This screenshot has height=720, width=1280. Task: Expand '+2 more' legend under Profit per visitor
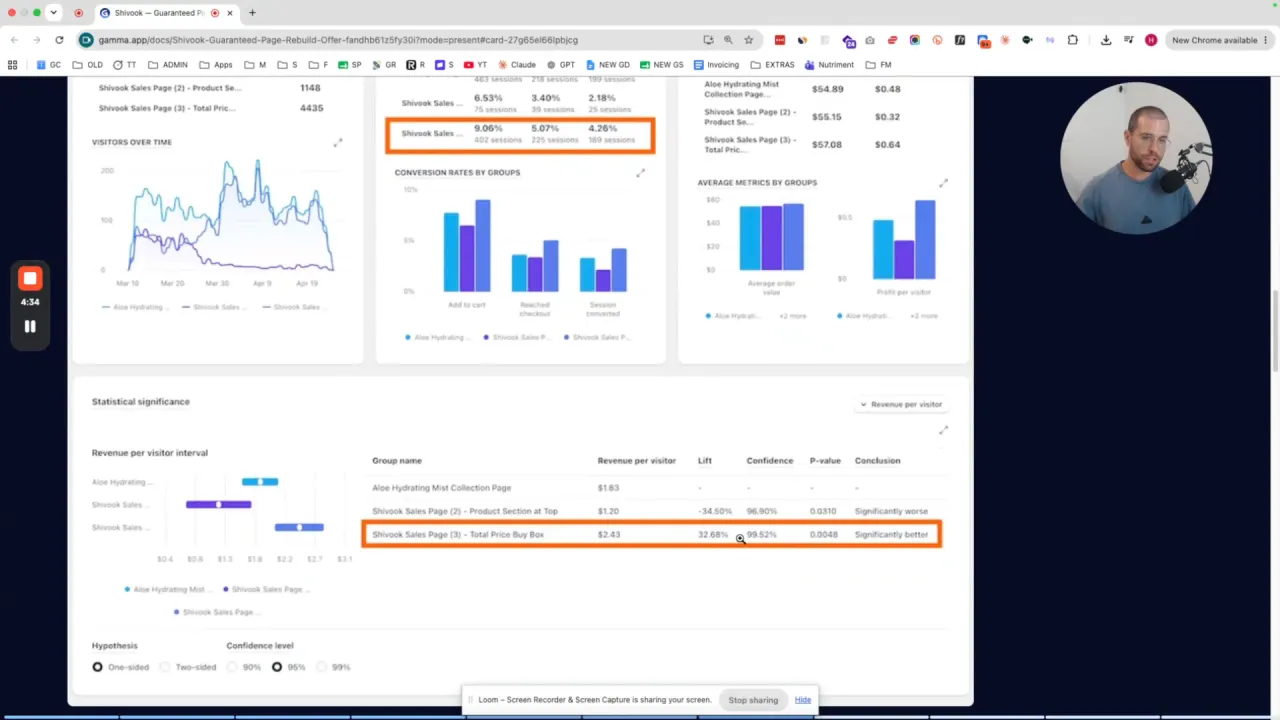click(924, 316)
